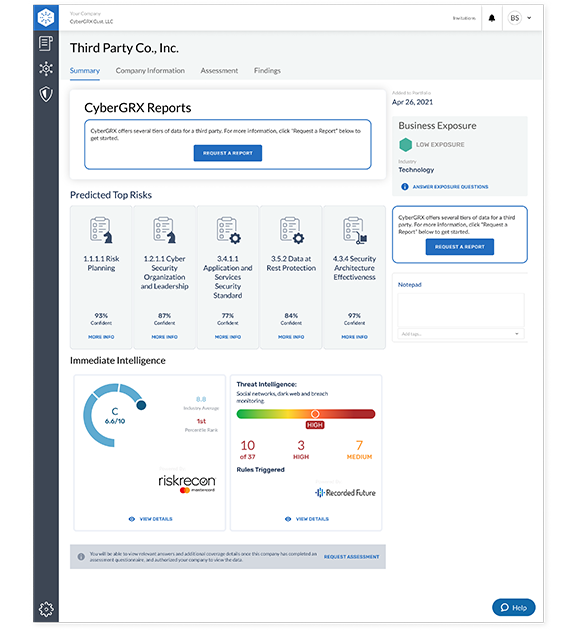The image size is (580, 630).
Task: Click the 'Third Party Co., Inc.' heading
Action: click(124, 48)
